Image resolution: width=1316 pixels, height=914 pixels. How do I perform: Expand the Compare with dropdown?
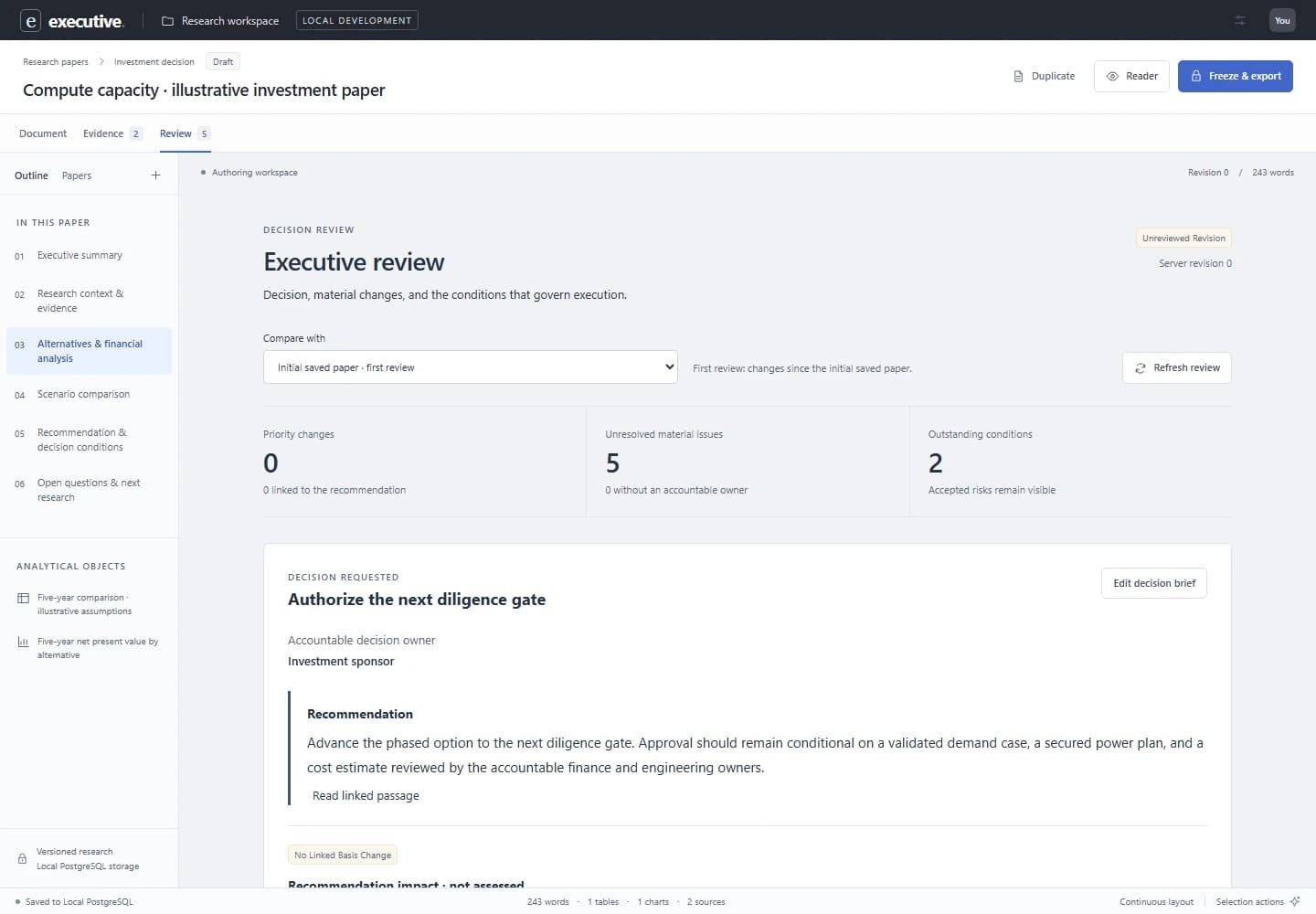pos(471,367)
